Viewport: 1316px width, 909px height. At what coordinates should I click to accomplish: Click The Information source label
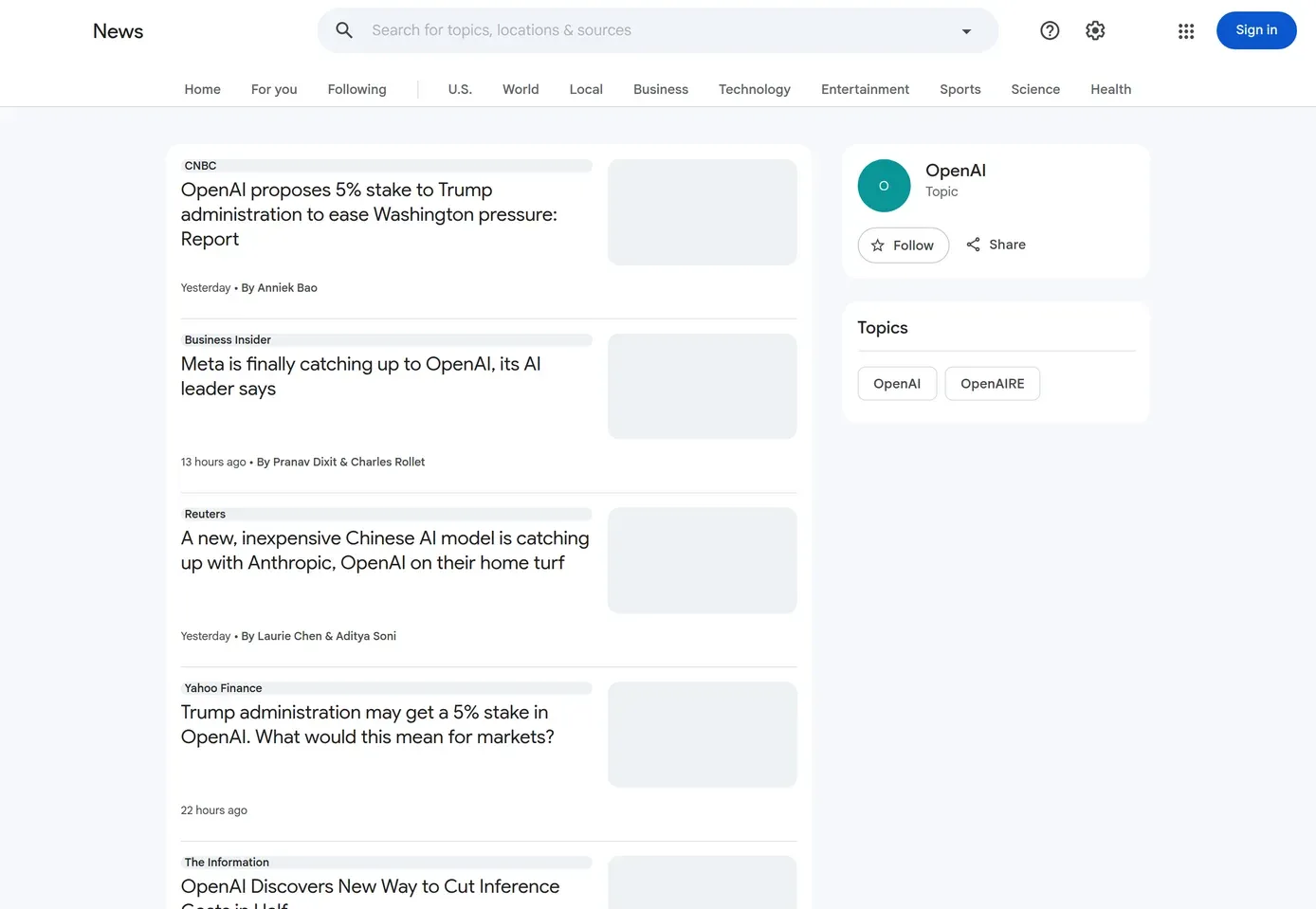227,863
